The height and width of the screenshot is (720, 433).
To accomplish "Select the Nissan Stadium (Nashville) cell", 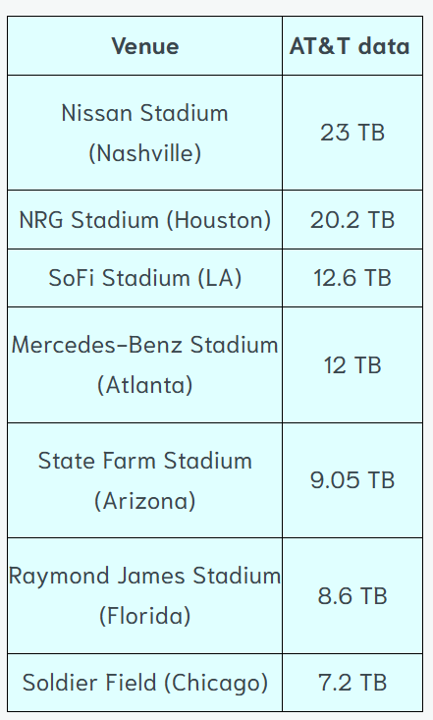I will [x=145, y=133].
